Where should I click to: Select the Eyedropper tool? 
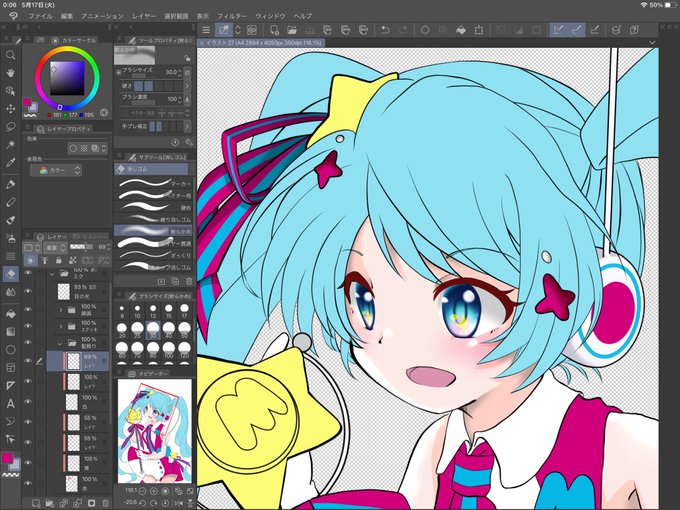pos(11,163)
